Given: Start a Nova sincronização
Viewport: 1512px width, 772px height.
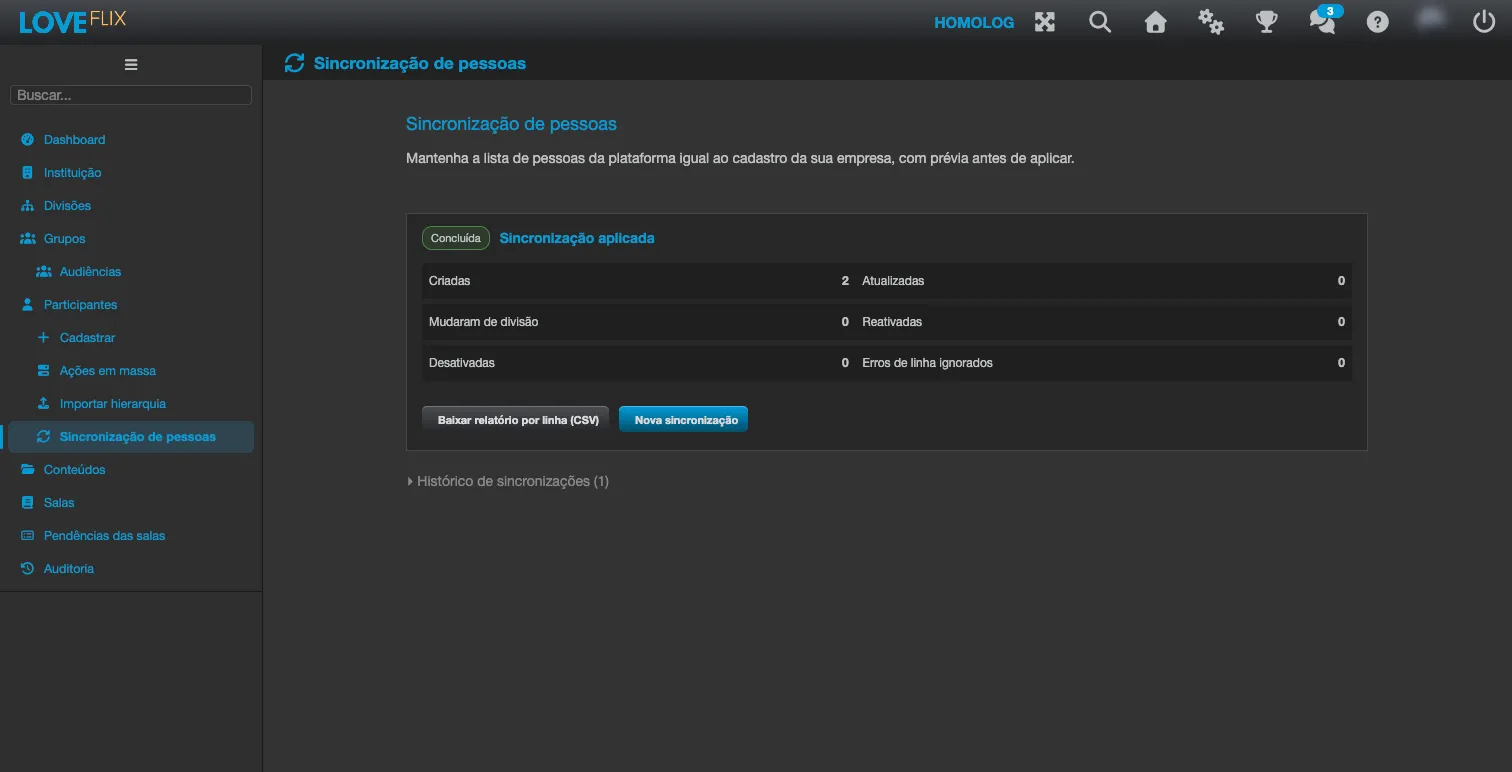Looking at the screenshot, I should pyautogui.click(x=685, y=420).
